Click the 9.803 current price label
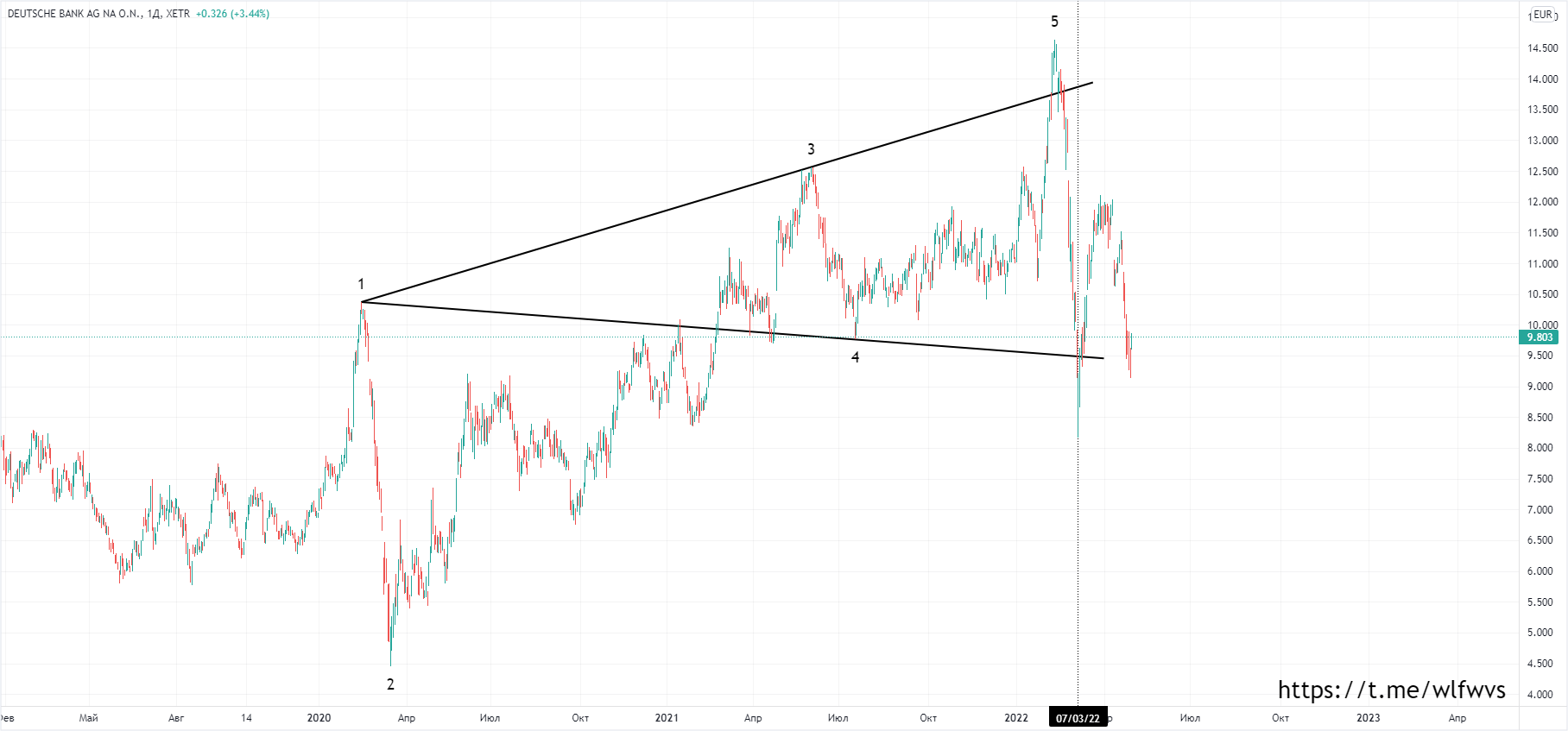 coord(1540,337)
